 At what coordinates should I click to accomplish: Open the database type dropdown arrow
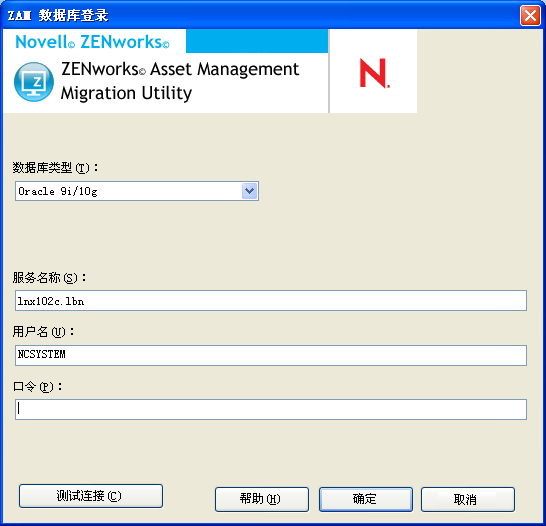click(249, 191)
